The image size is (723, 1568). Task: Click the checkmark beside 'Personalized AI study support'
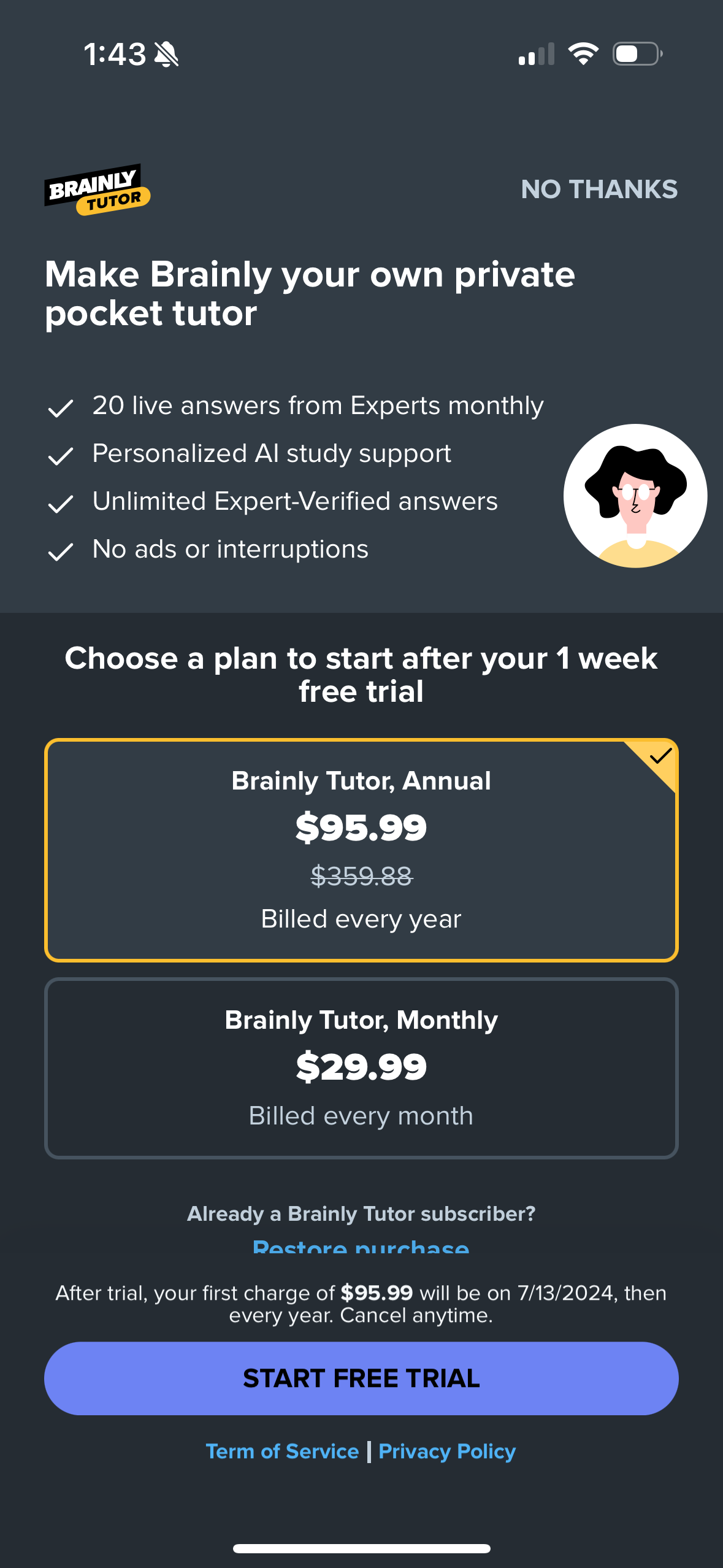click(61, 454)
